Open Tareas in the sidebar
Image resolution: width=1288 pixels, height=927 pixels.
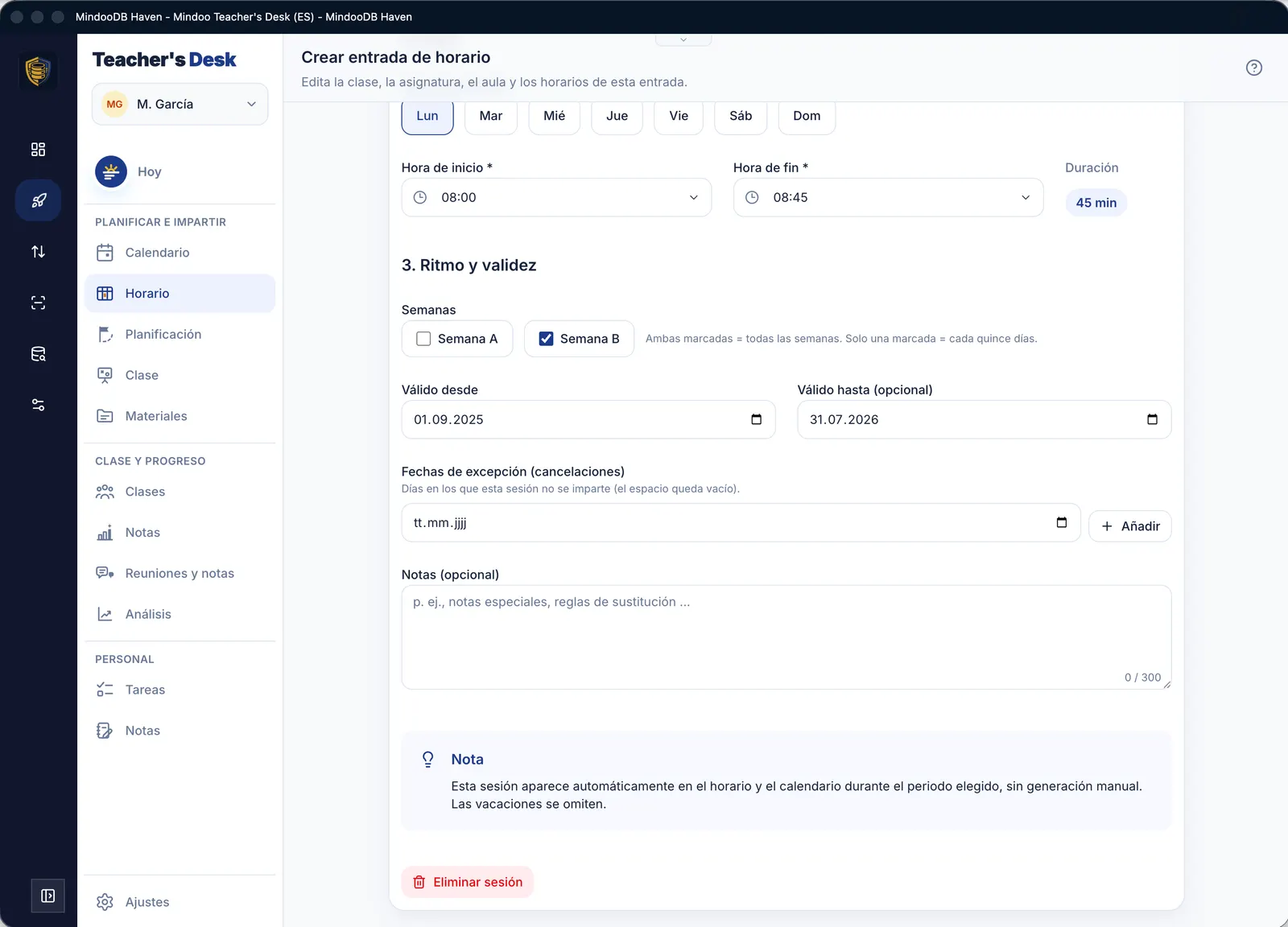point(180,690)
